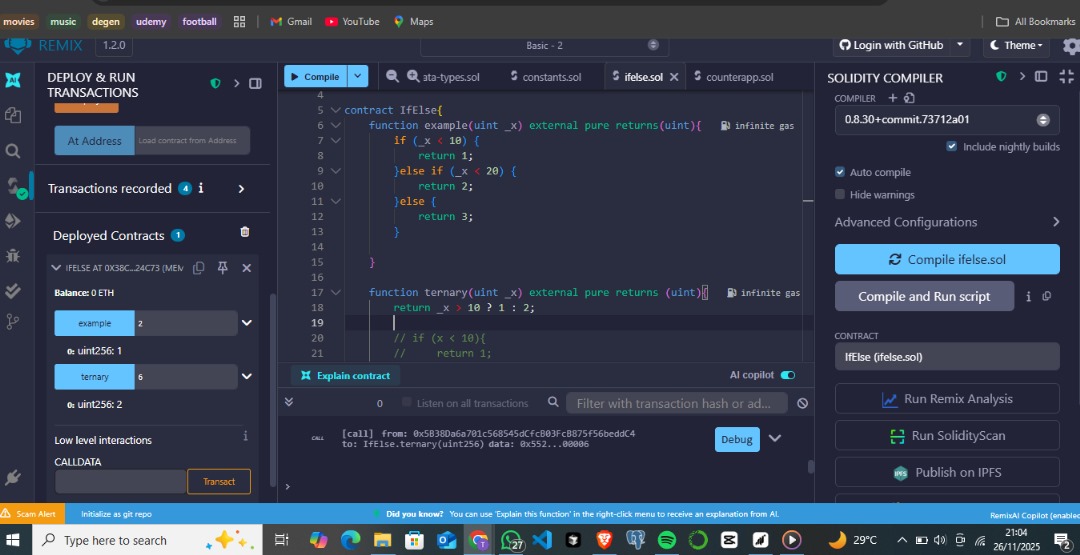Toggle Listen on all transactions checkbox
Image resolution: width=1080 pixels, height=555 pixels.
406,402
